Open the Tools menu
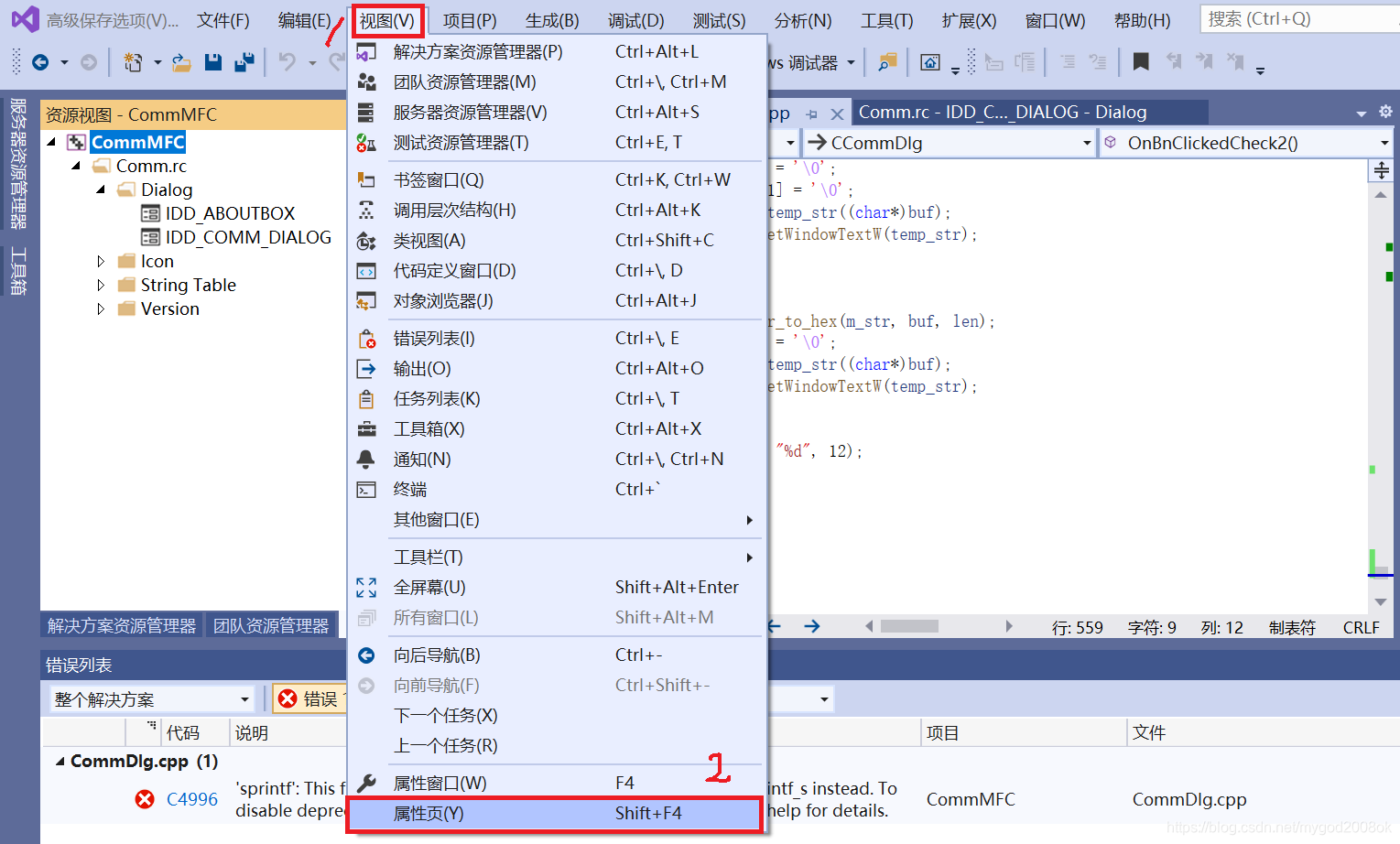The image size is (1400, 844). coord(886,20)
